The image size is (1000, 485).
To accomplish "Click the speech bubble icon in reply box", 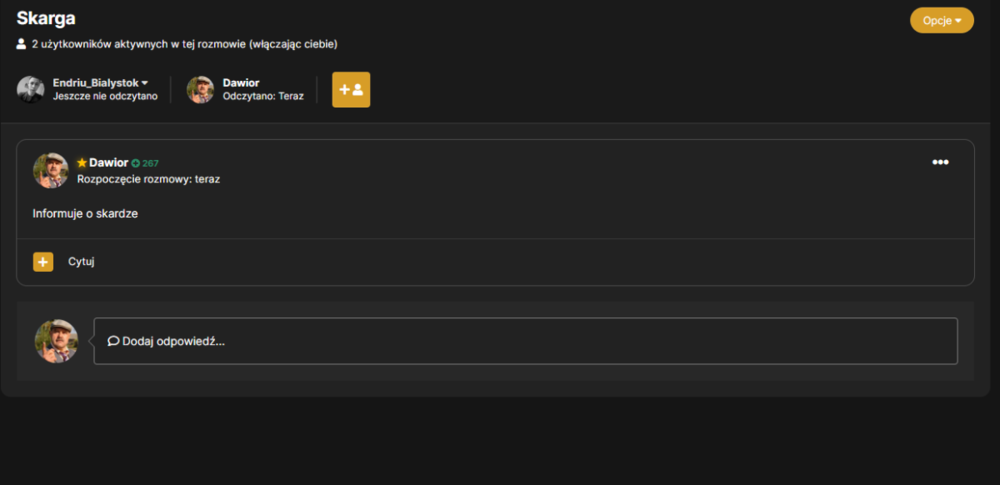I will (x=114, y=341).
